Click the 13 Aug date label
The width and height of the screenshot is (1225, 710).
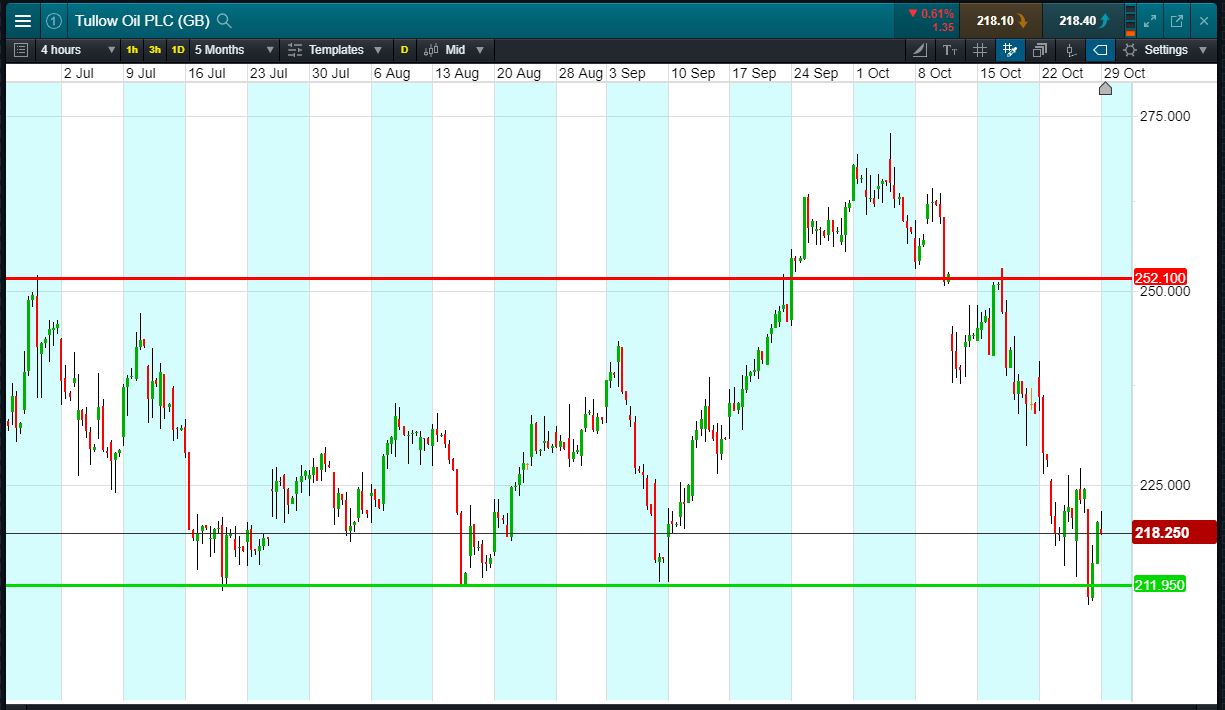[x=456, y=73]
